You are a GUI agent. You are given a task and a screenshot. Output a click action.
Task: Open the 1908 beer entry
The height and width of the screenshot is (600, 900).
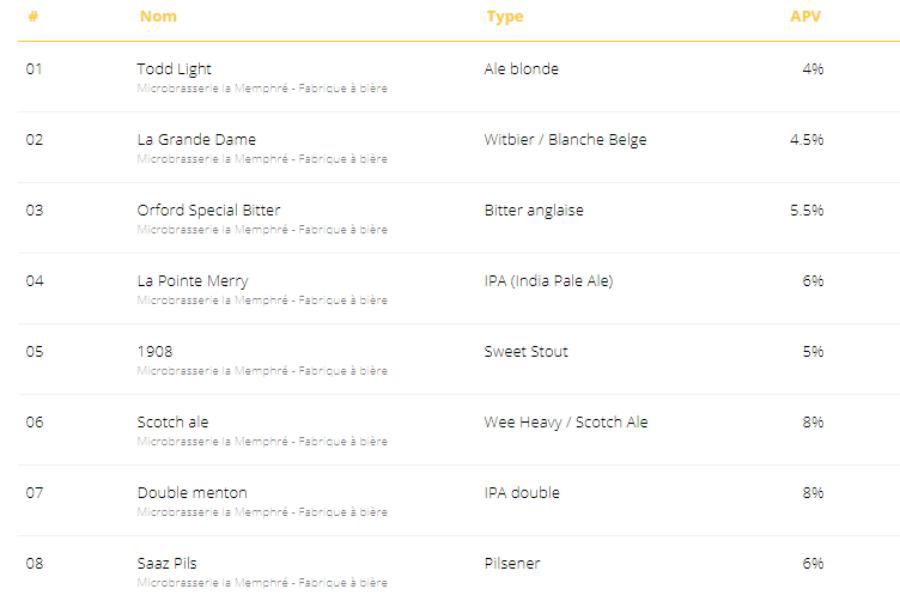(x=154, y=352)
